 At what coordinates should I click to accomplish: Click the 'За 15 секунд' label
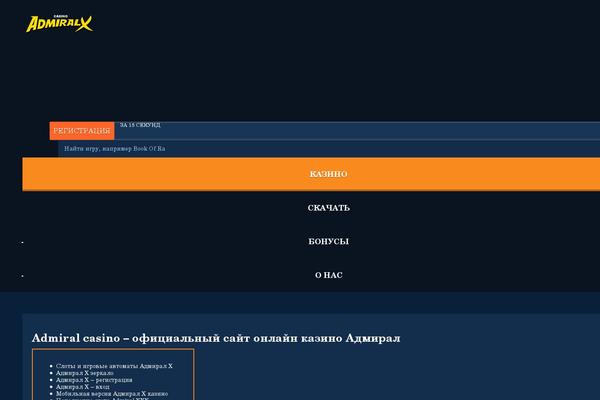140,125
